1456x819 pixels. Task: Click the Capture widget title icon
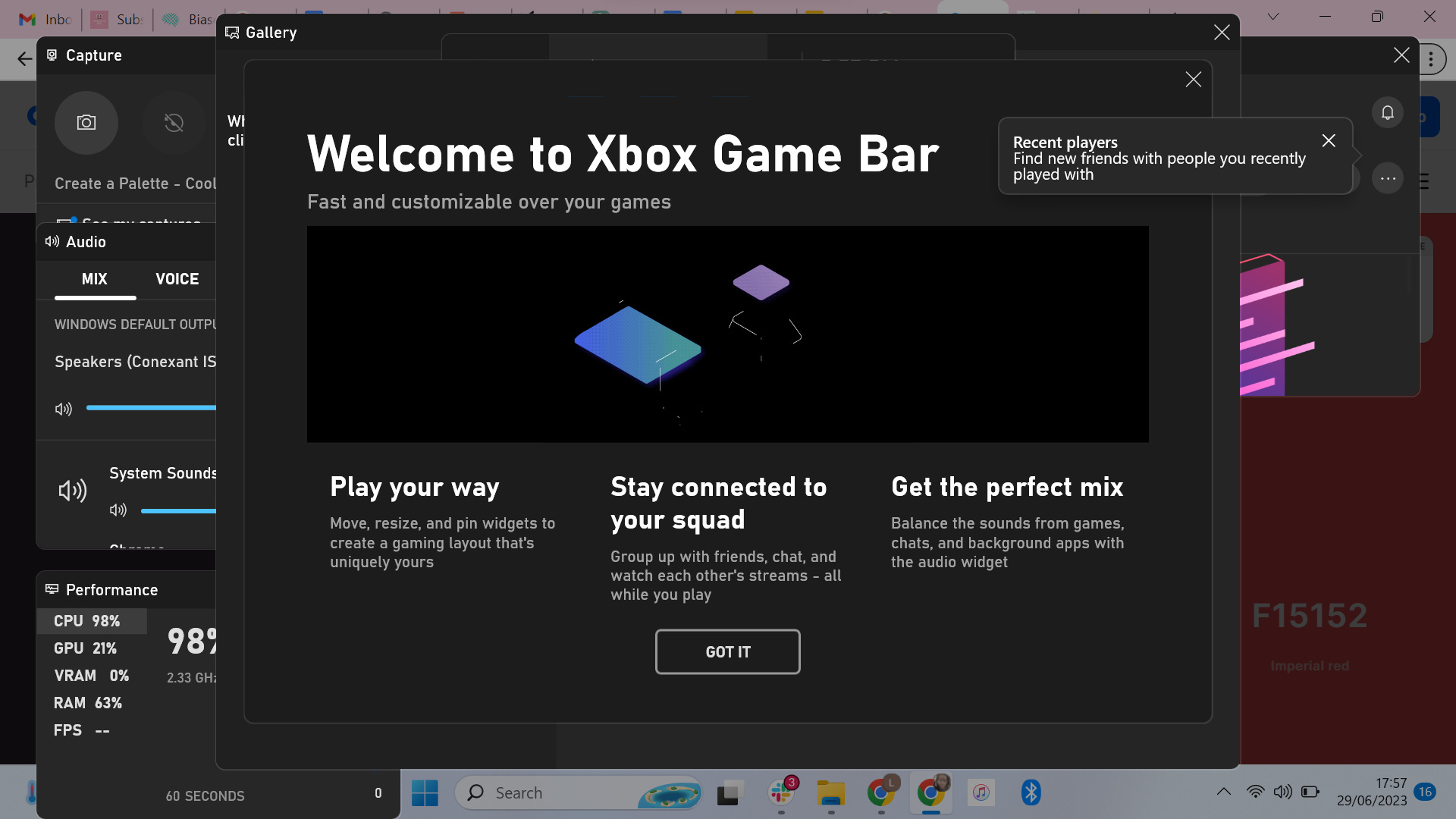[x=52, y=55]
